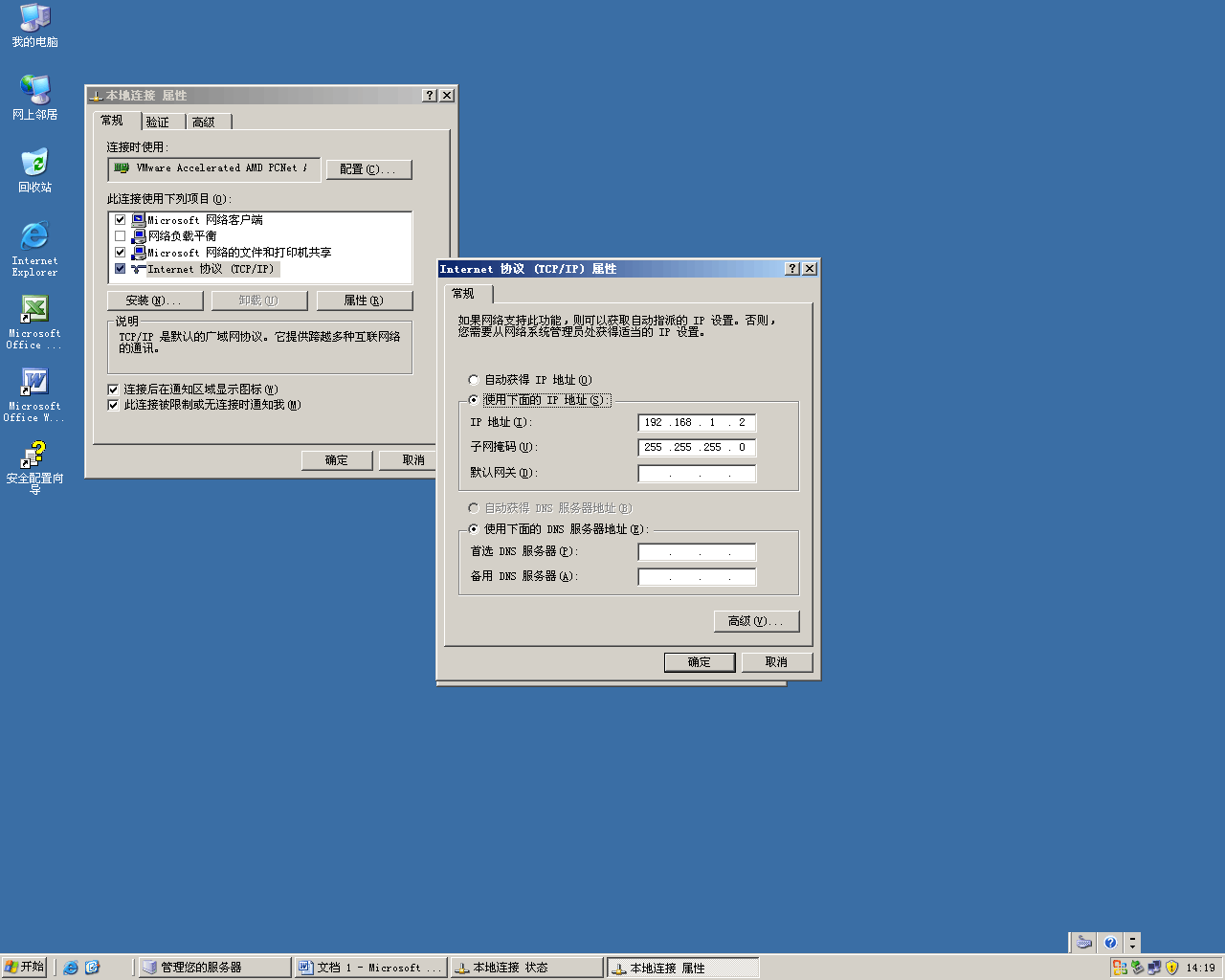Toggle the 网络的文件和打印机共享 checkbox

click(x=120, y=253)
